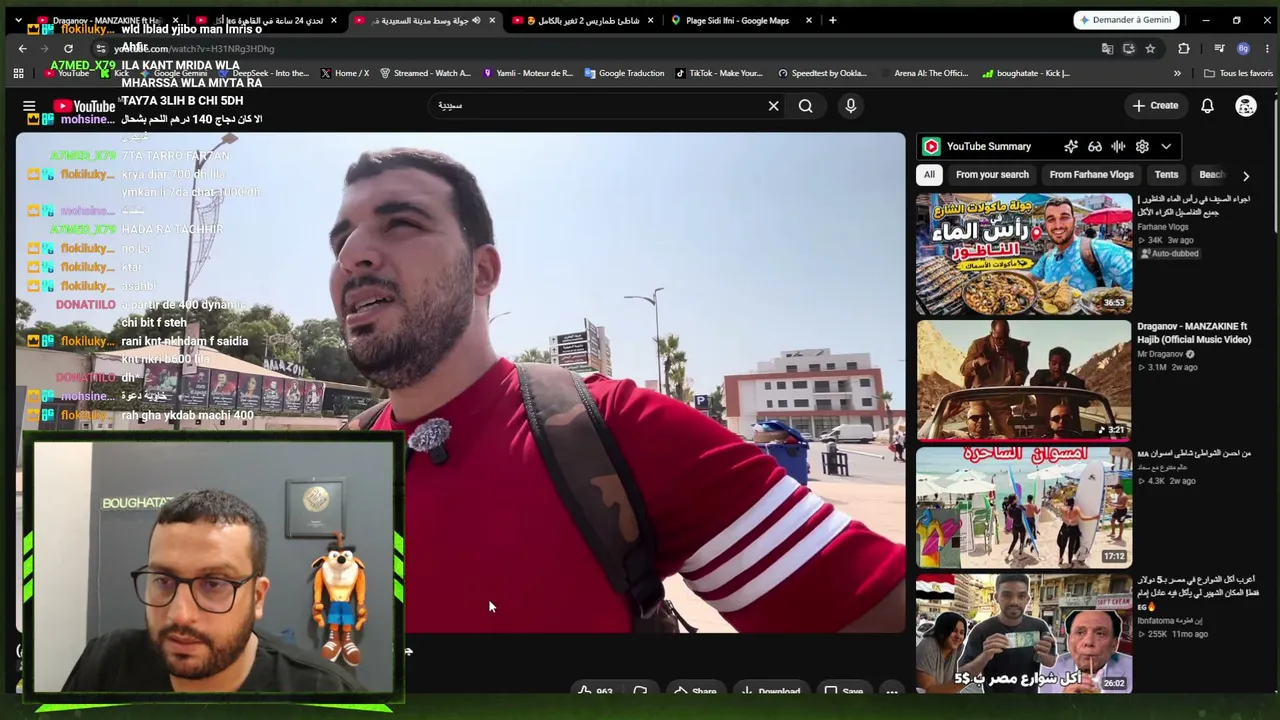Open the 17:12 beach video thumbnail
The width and height of the screenshot is (1280, 720).
(x=1024, y=507)
